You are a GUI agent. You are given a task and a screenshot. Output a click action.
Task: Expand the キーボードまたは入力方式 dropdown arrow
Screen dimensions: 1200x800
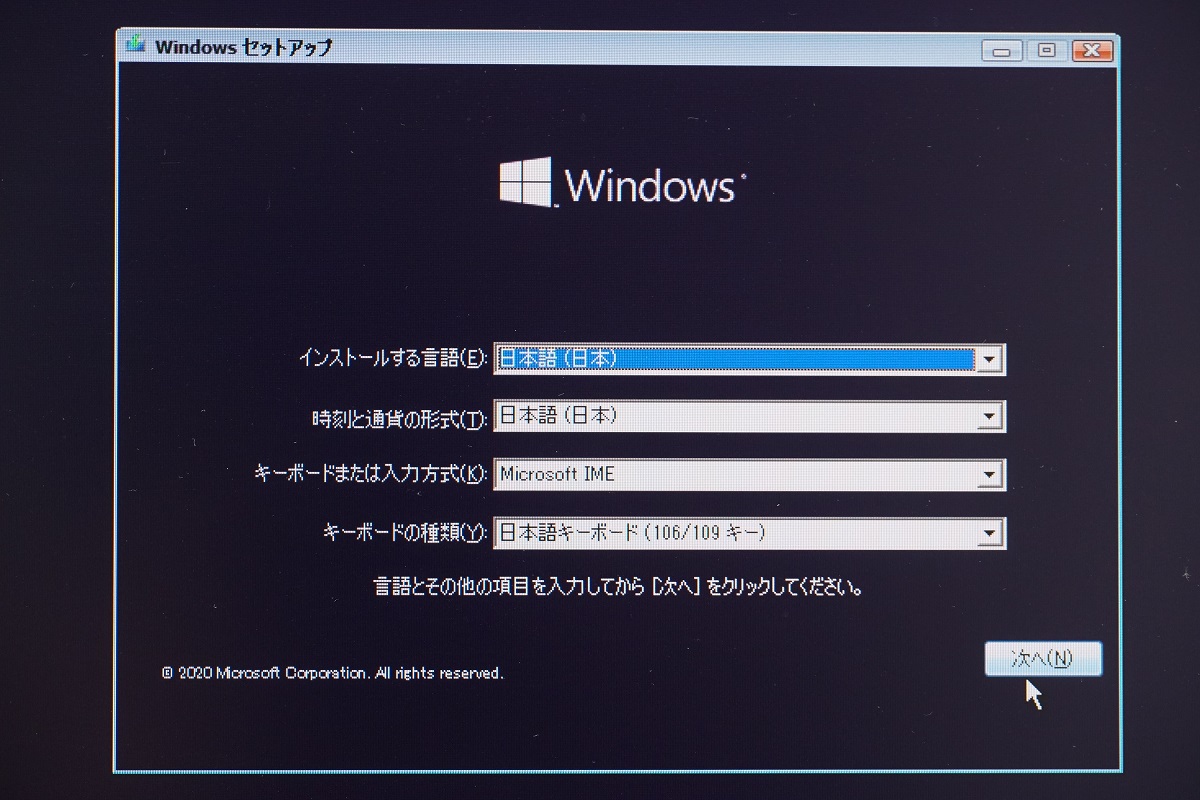(989, 475)
